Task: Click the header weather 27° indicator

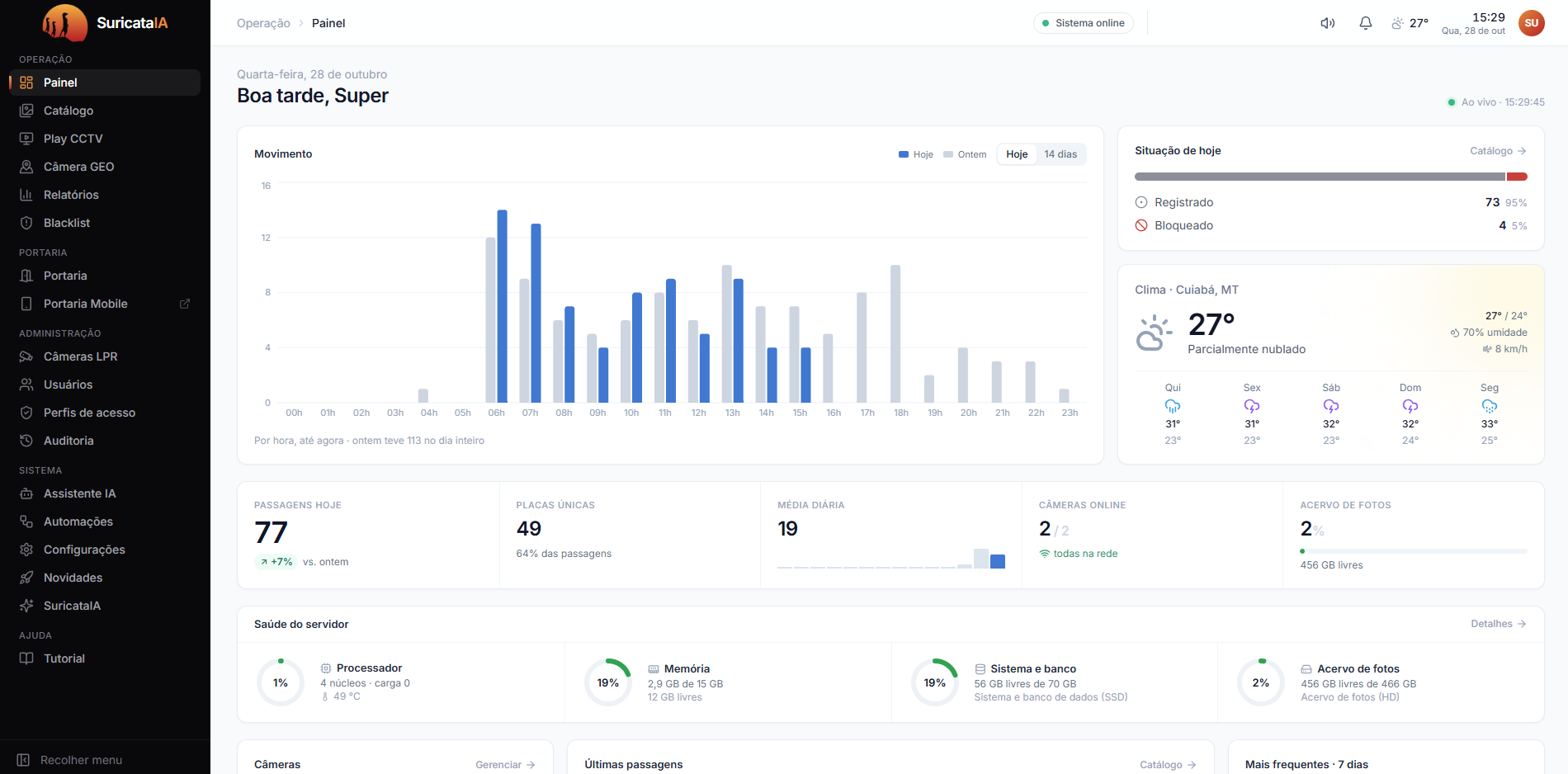Action: 1410,23
